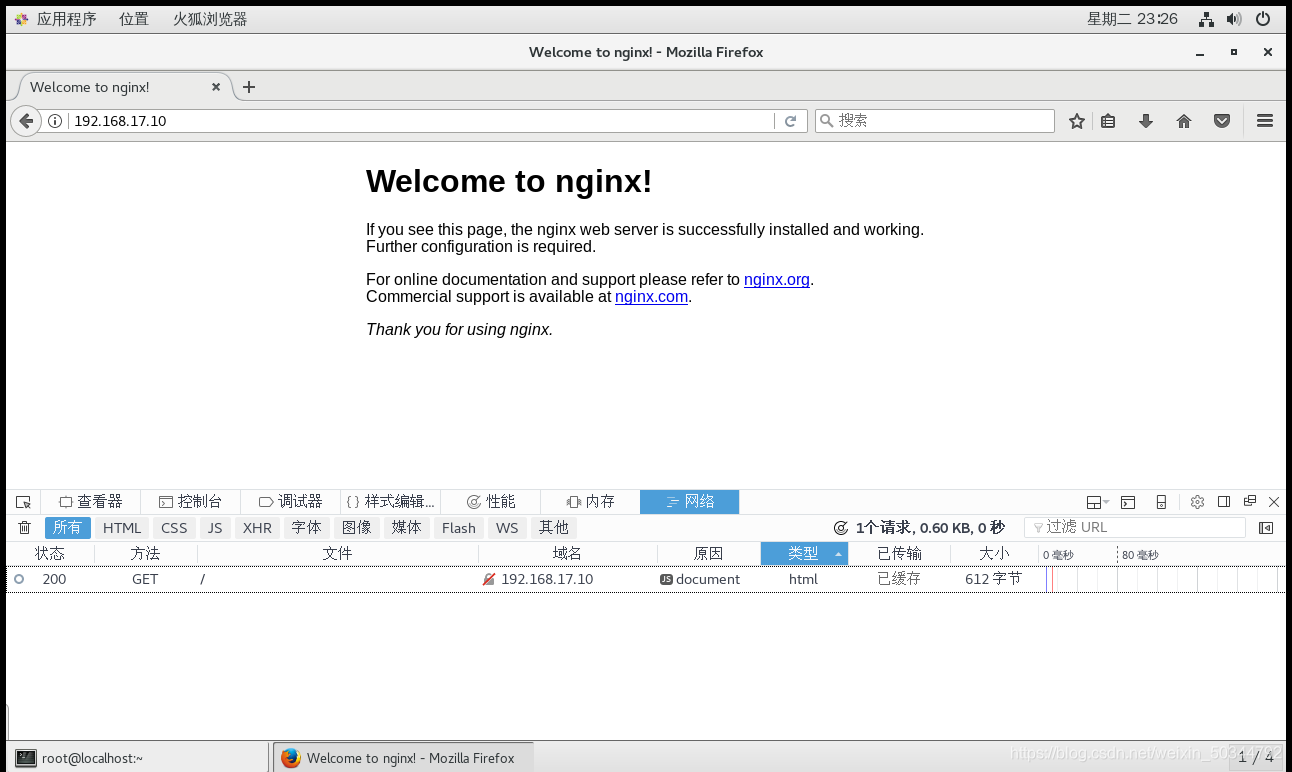This screenshot has width=1292, height=772.
Task: Toggle the HTML network filter
Action: pyautogui.click(x=123, y=528)
